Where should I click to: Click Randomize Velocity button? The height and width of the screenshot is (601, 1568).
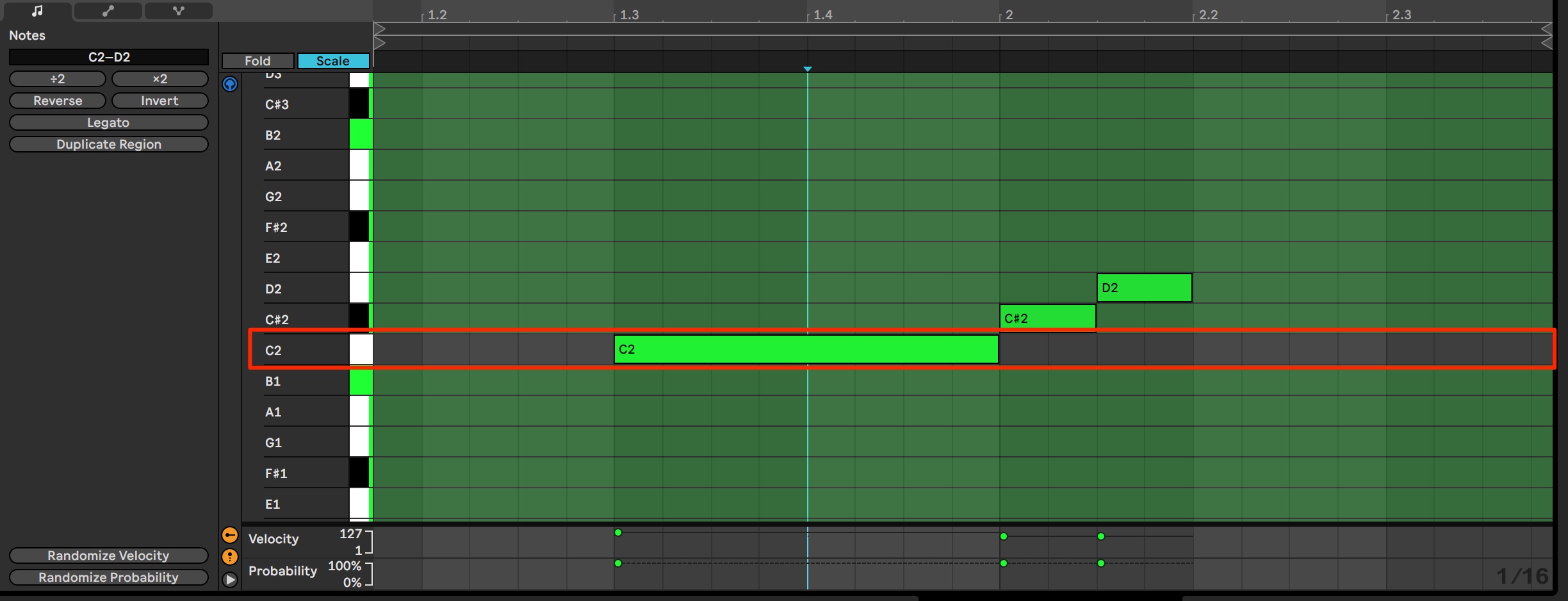[x=109, y=556]
